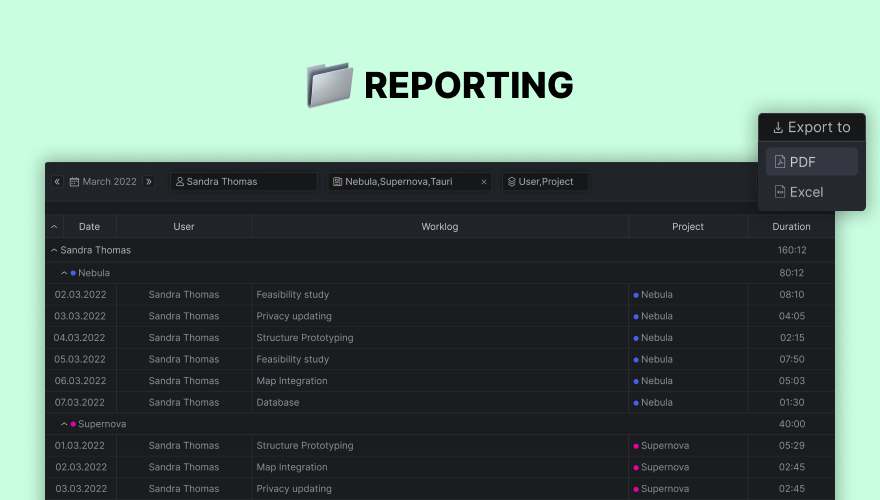Click the user icon in Sandra Thomas filter

(x=180, y=182)
